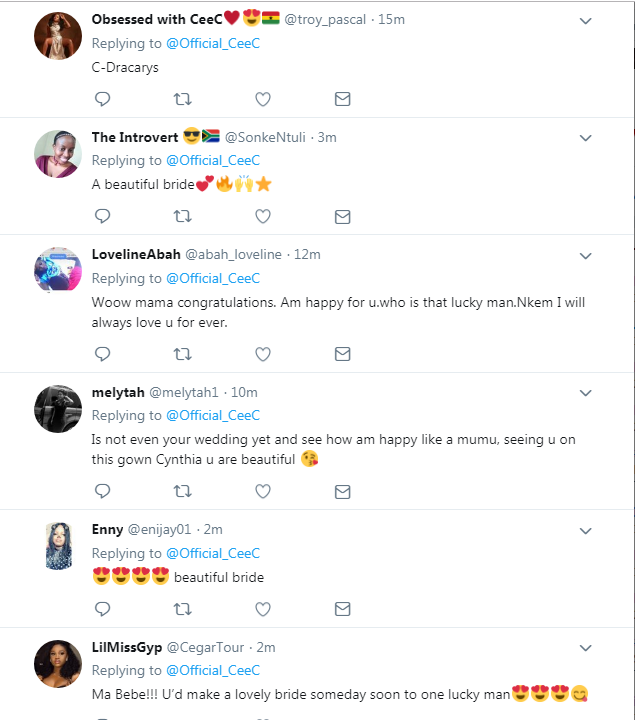The image size is (635, 720).
Task: Like Enny's beautiful bride reply
Action: (x=262, y=608)
